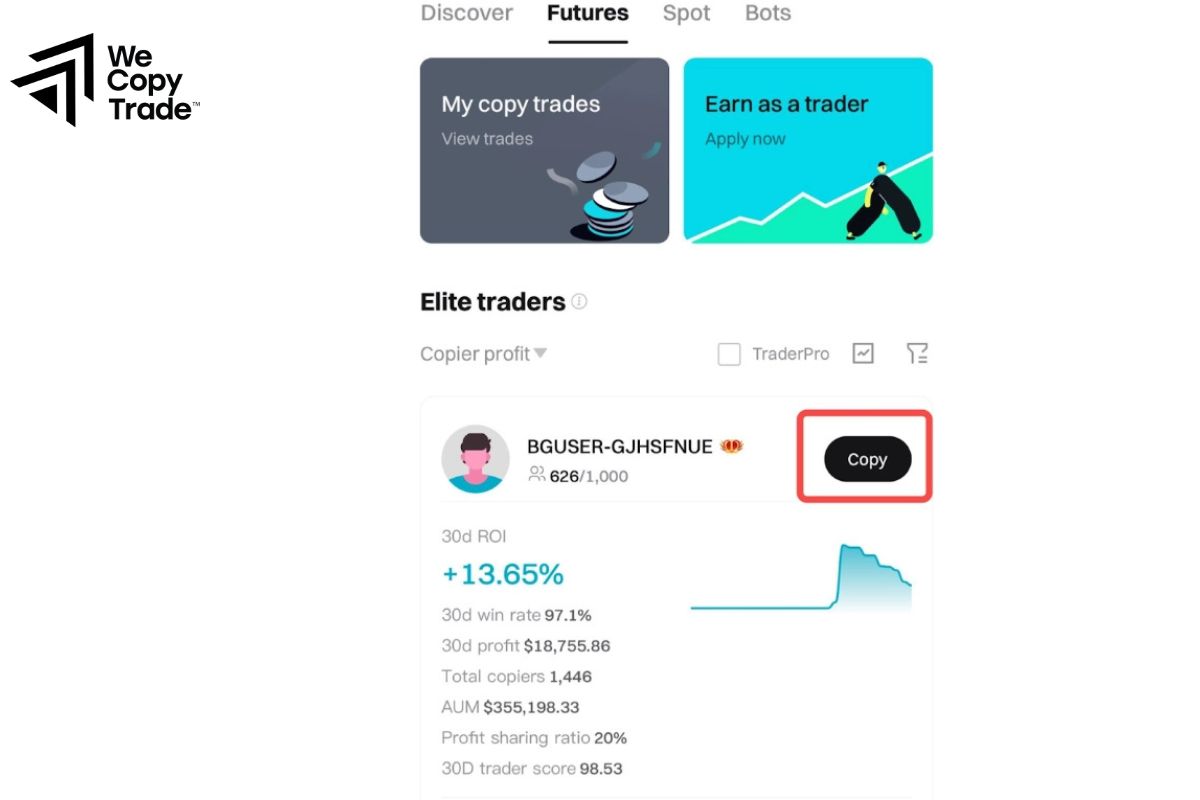Expand the Copier profit selector
The width and height of the screenshot is (1200, 800).
click(484, 353)
